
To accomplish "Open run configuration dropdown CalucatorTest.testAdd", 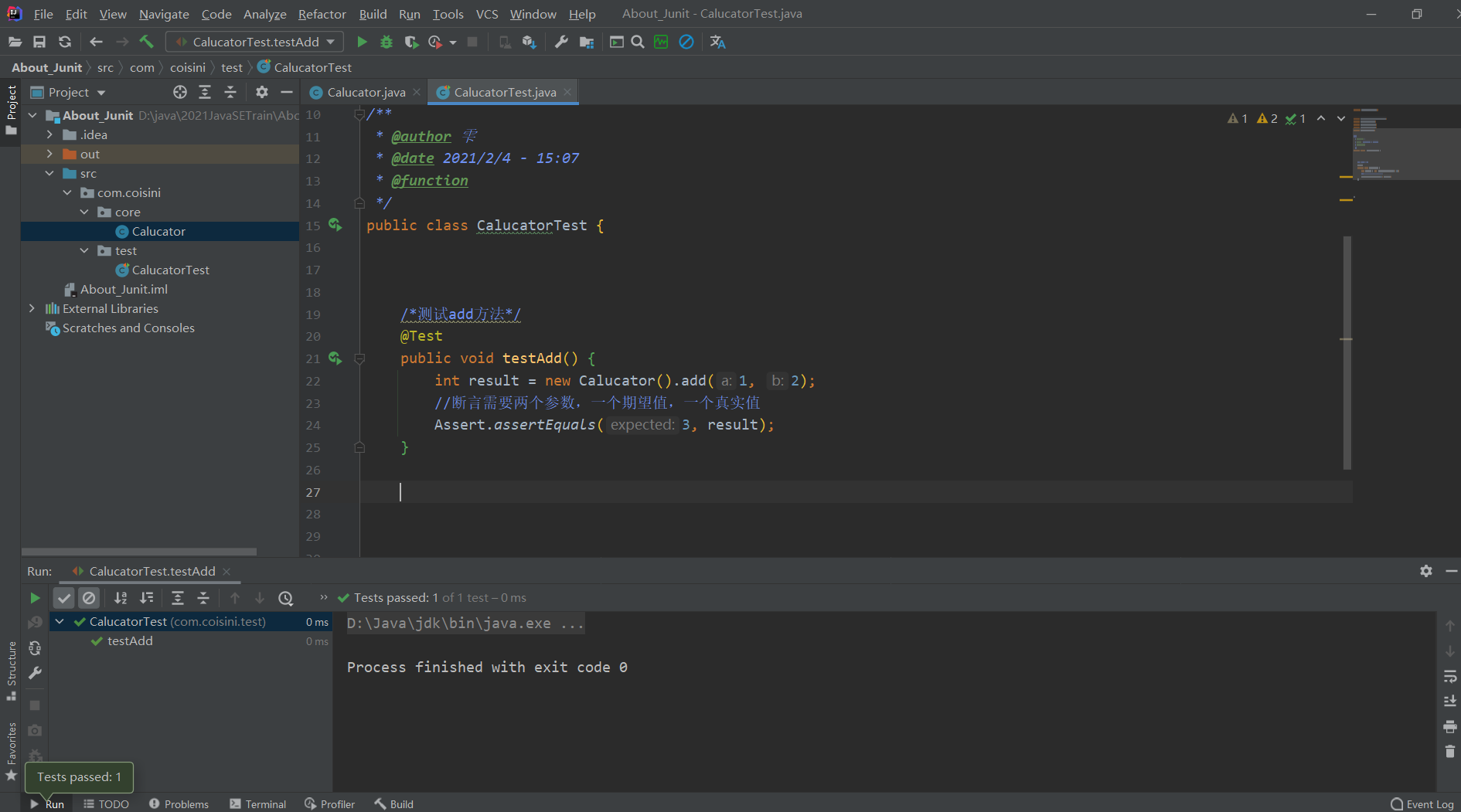I will [x=255, y=42].
